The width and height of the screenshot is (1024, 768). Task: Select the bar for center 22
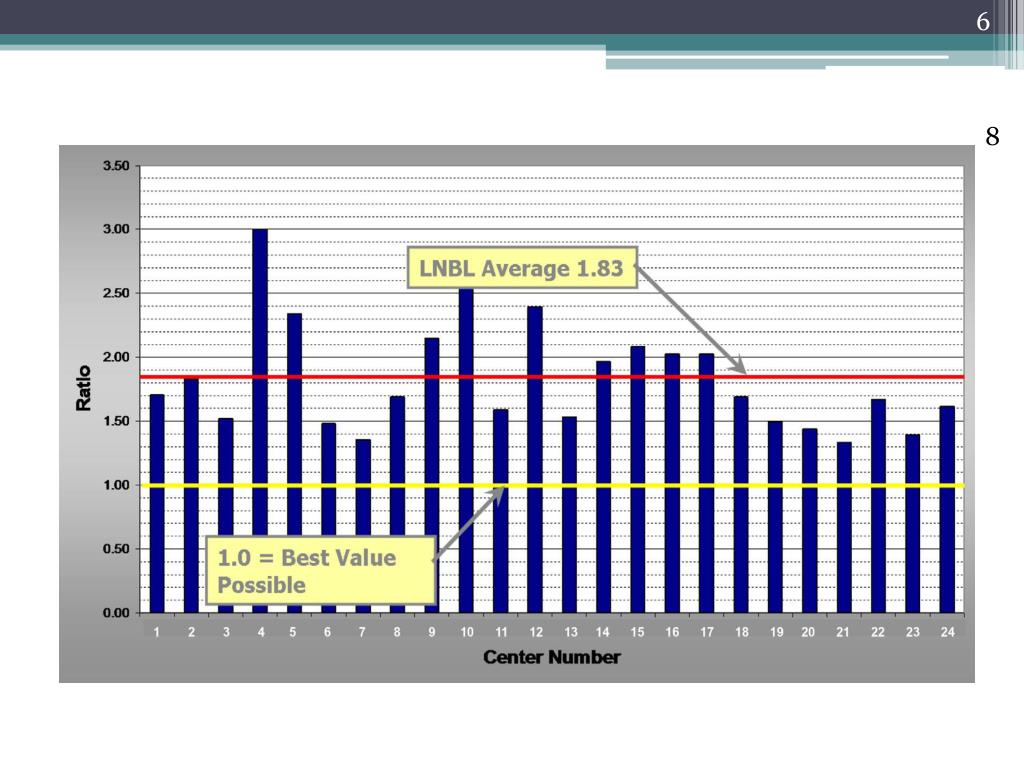point(878,505)
